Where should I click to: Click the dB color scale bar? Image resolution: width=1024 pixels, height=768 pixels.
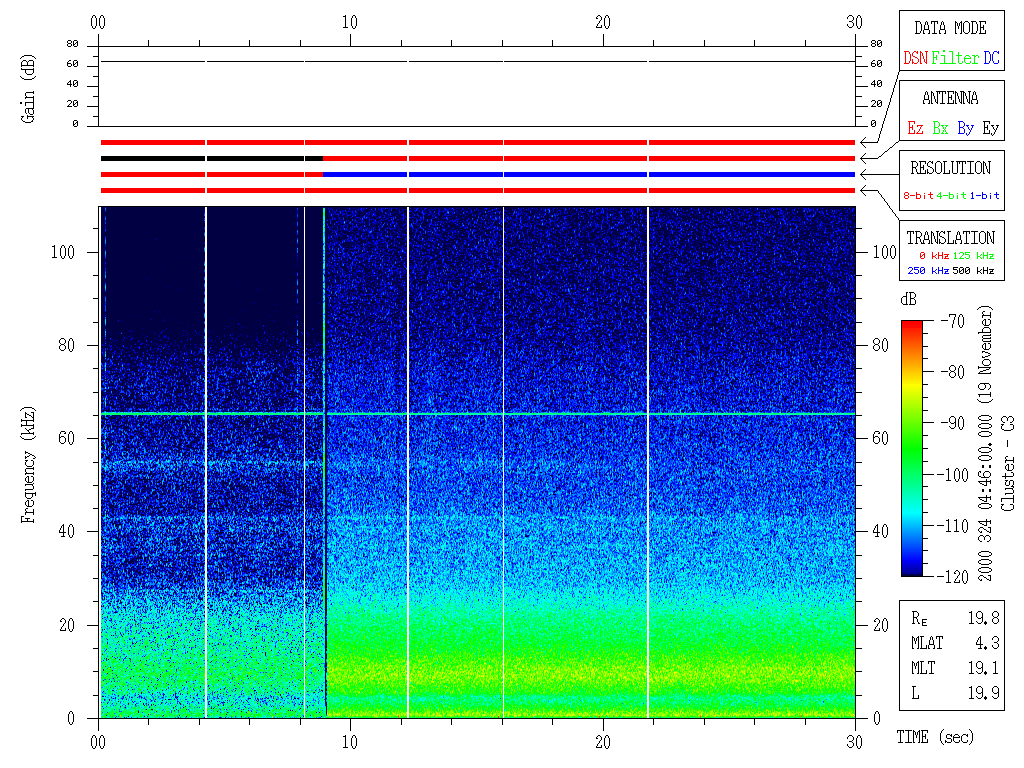click(x=912, y=448)
